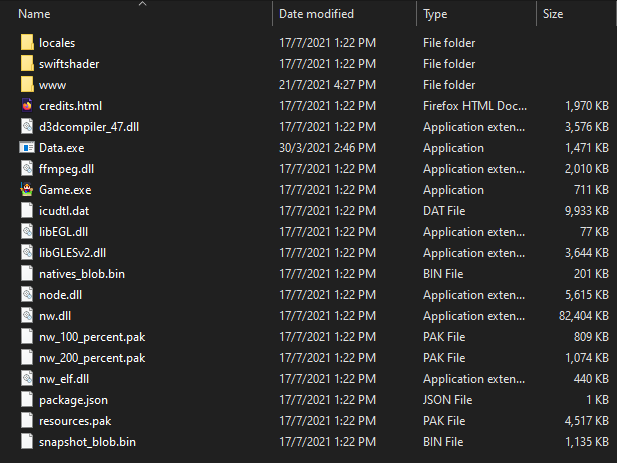Click the www folder icon

(x=27, y=85)
